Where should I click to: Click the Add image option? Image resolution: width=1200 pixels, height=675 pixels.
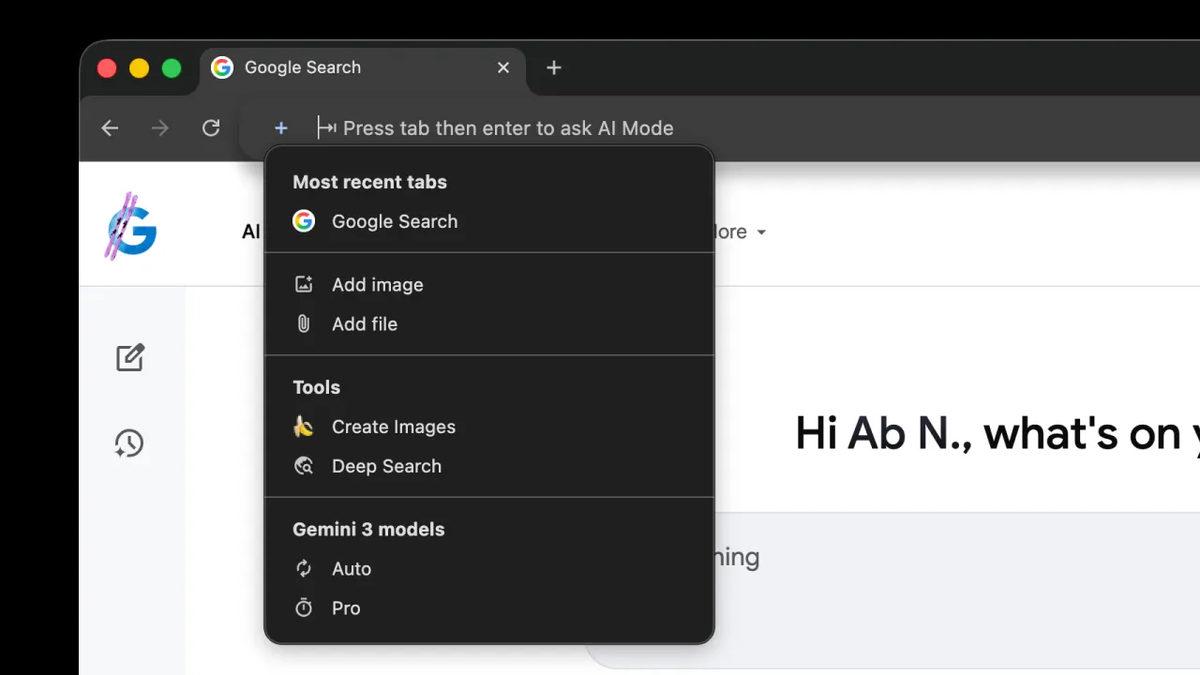pyautogui.click(x=377, y=284)
